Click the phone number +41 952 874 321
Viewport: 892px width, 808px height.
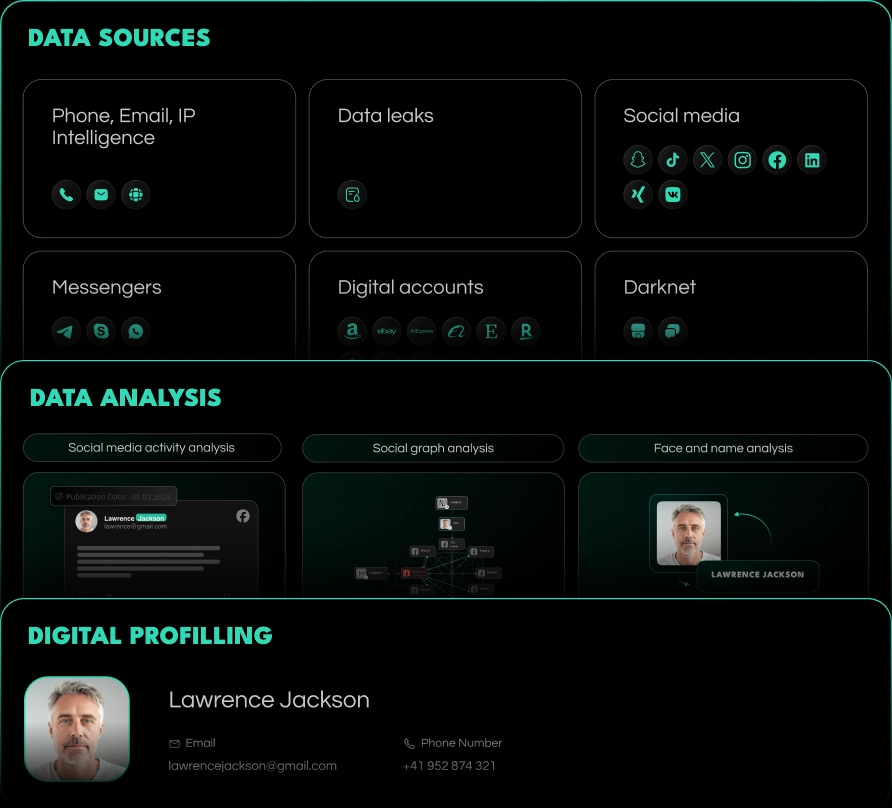tap(449, 766)
